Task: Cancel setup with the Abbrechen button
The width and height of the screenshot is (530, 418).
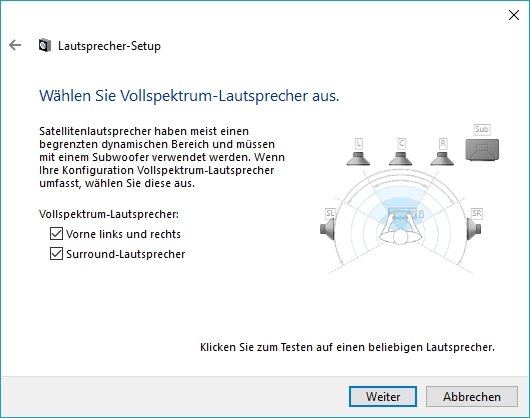Action: click(x=472, y=396)
